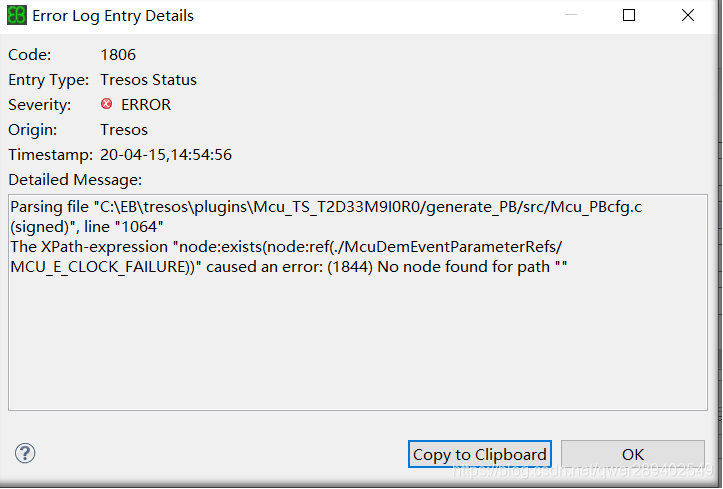Dismiss the dialog with the OK button
Image resolution: width=723 pixels, height=489 pixels.
[633, 454]
